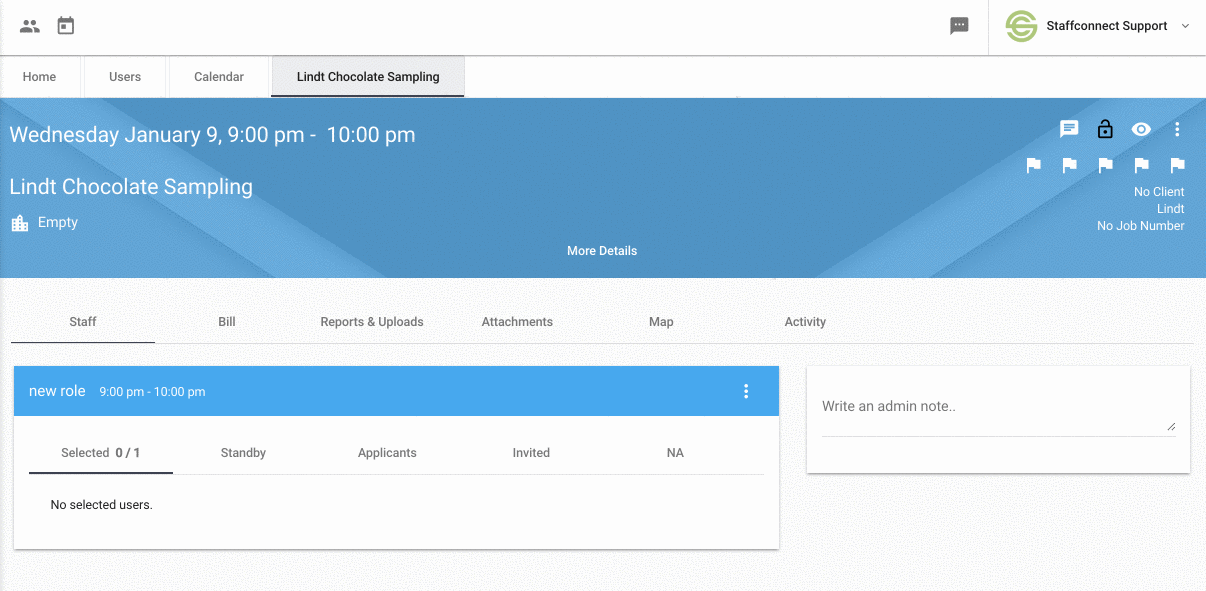Toggle the second flag icon
Image resolution: width=1206 pixels, height=591 pixels.
point(1070,165)
